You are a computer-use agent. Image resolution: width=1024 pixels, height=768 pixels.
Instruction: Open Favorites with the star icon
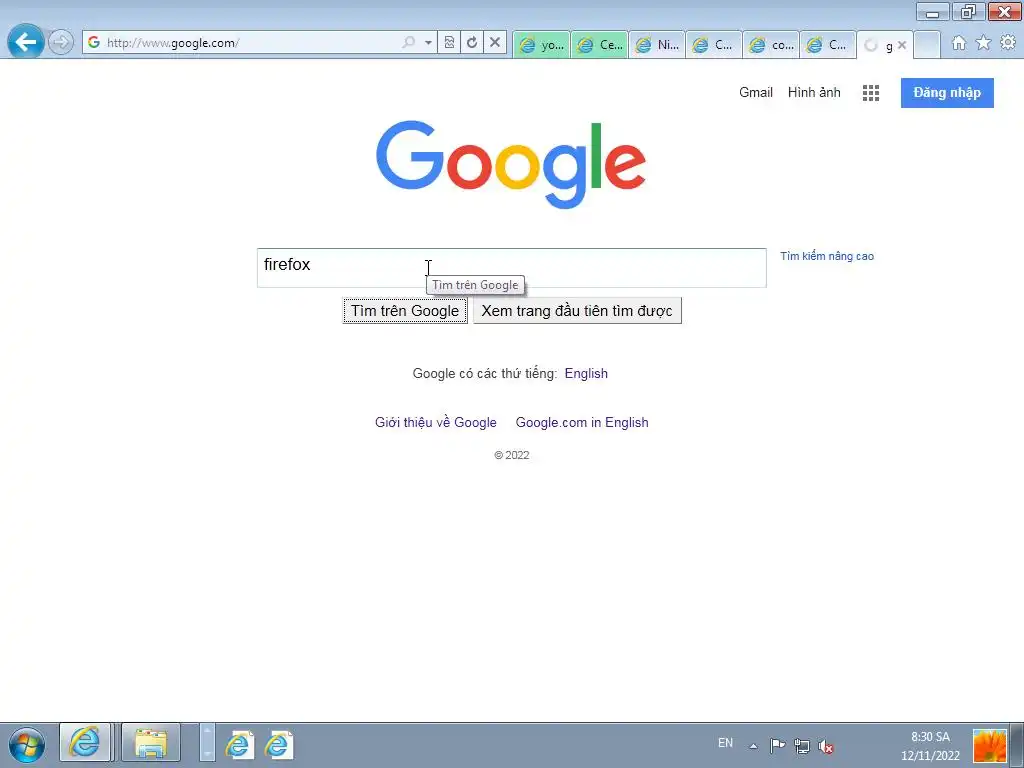[x=984, y=42]
